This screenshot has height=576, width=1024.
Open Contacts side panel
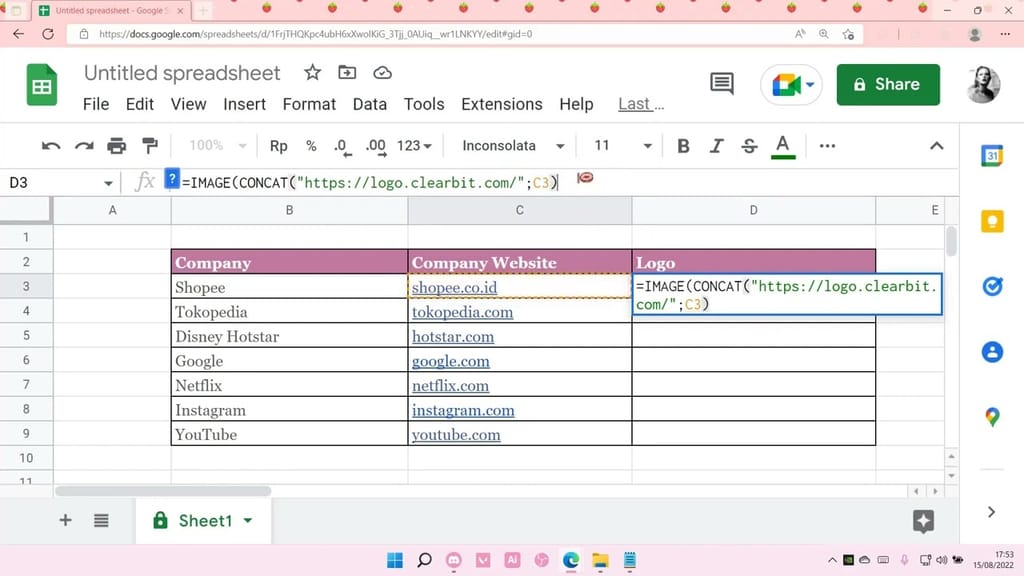[993, 352]
